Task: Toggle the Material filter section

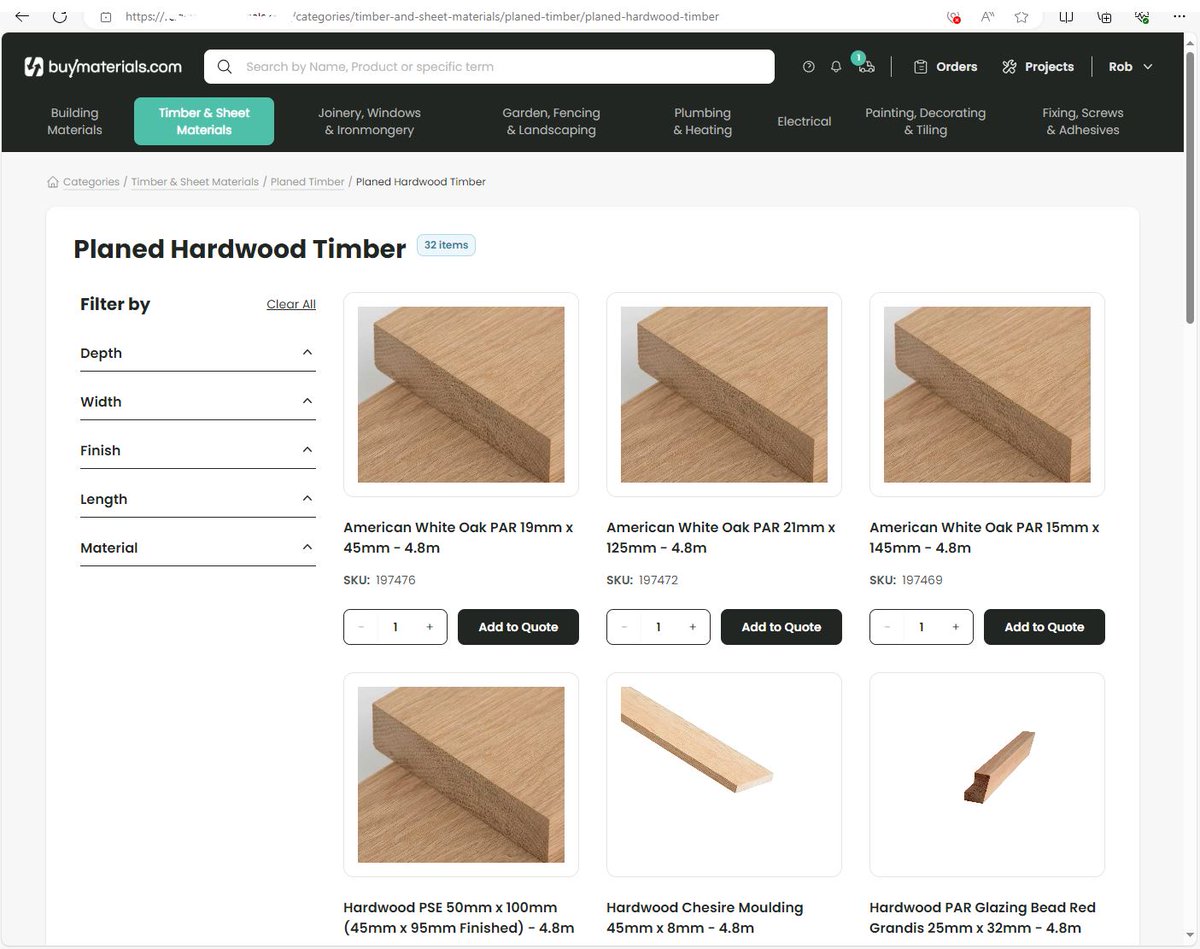Action: point(198,548)
